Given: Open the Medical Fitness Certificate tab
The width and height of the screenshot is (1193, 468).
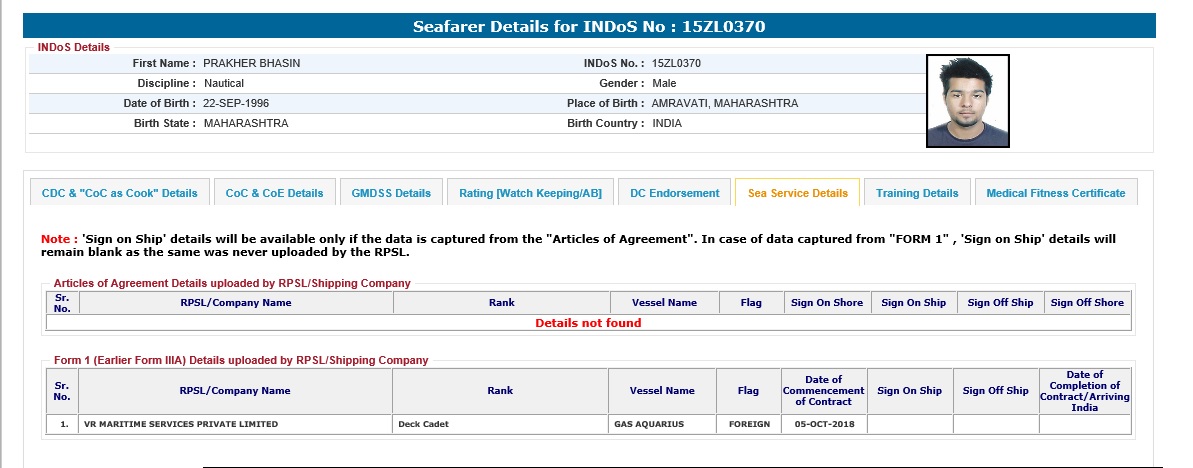Looking at the screenshot, I should point(1055,193).
